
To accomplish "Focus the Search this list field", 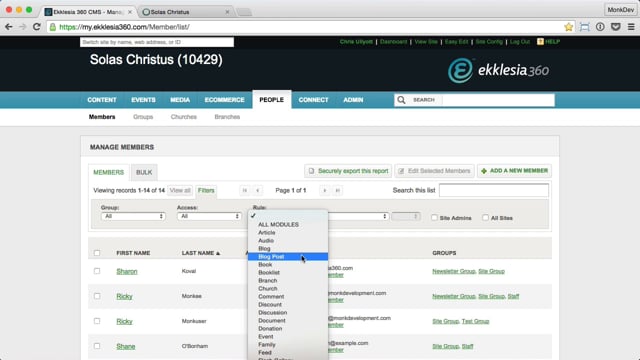I will (x=494, y=190).
